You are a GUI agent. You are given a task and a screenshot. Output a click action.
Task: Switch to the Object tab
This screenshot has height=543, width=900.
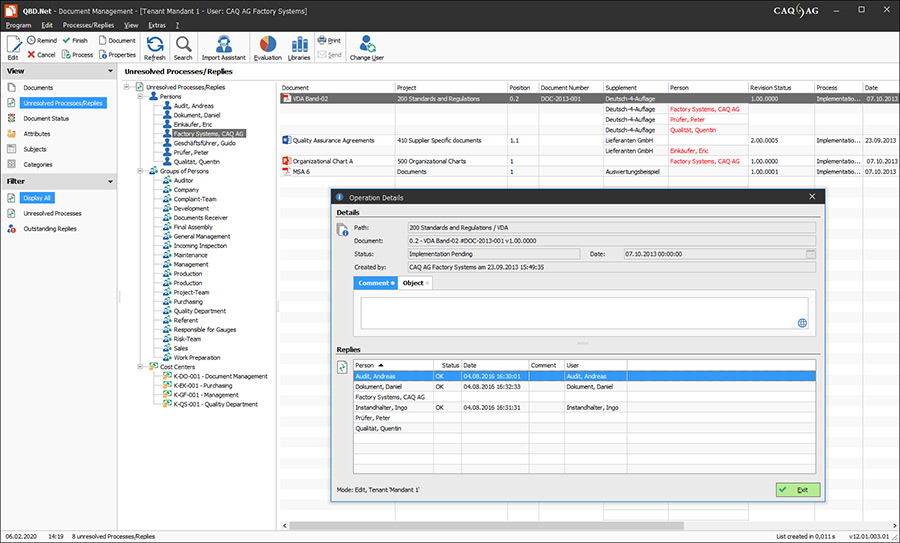(x=413, y=284)
